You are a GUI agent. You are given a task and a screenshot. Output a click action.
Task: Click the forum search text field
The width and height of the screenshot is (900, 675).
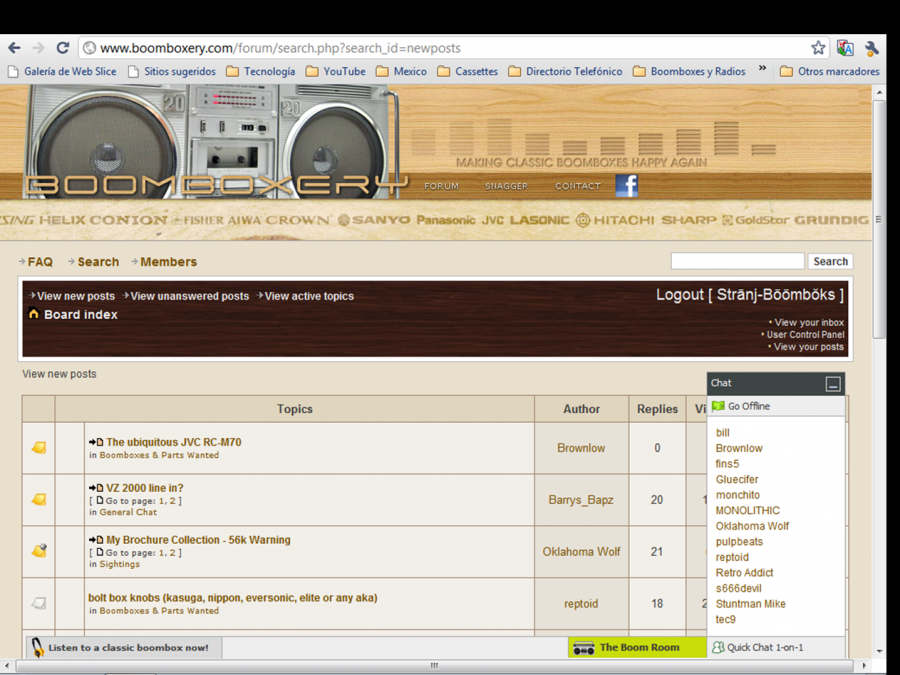[738, 261]
